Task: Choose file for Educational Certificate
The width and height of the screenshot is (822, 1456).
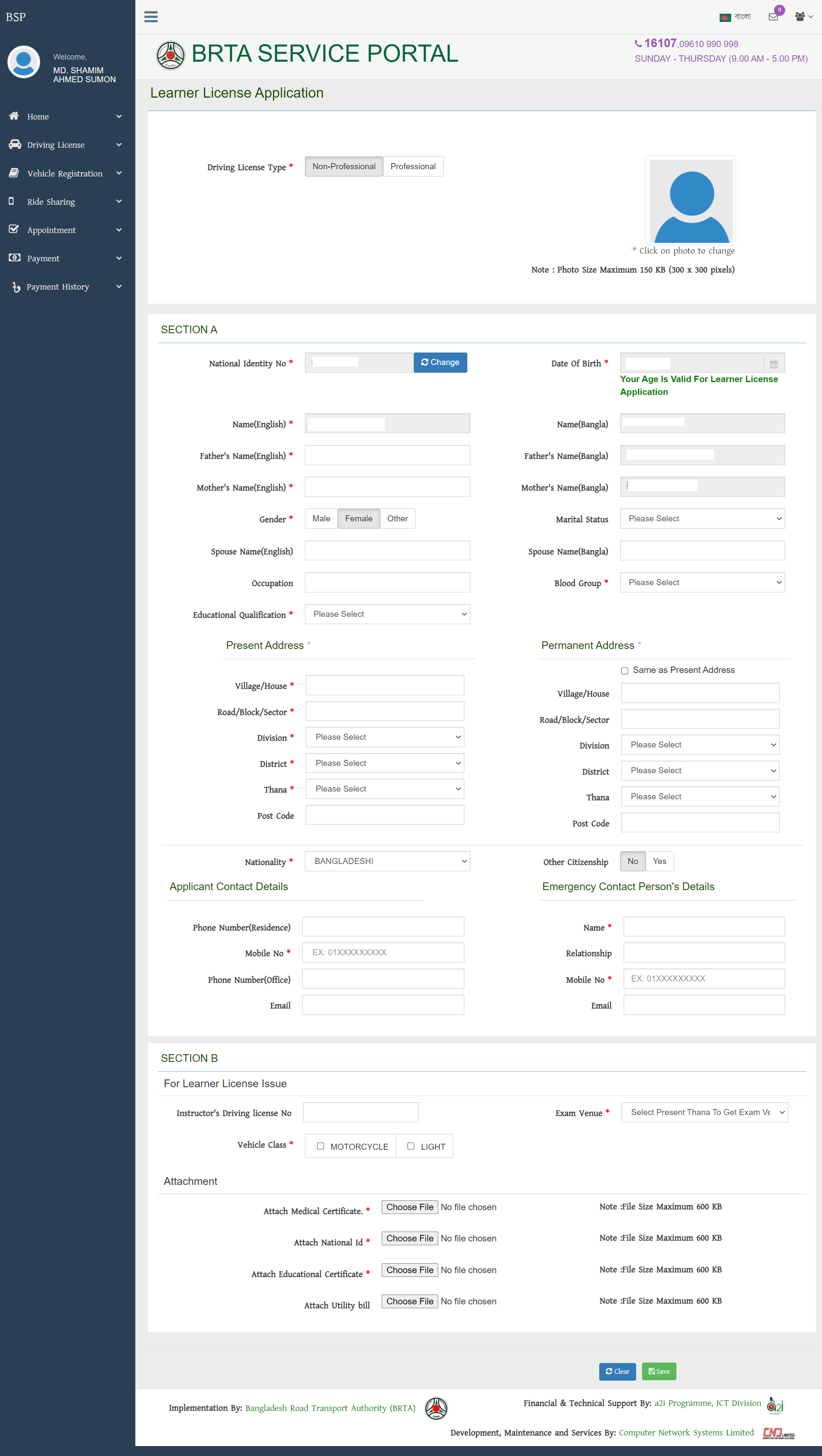Action: pos(410,1270)
